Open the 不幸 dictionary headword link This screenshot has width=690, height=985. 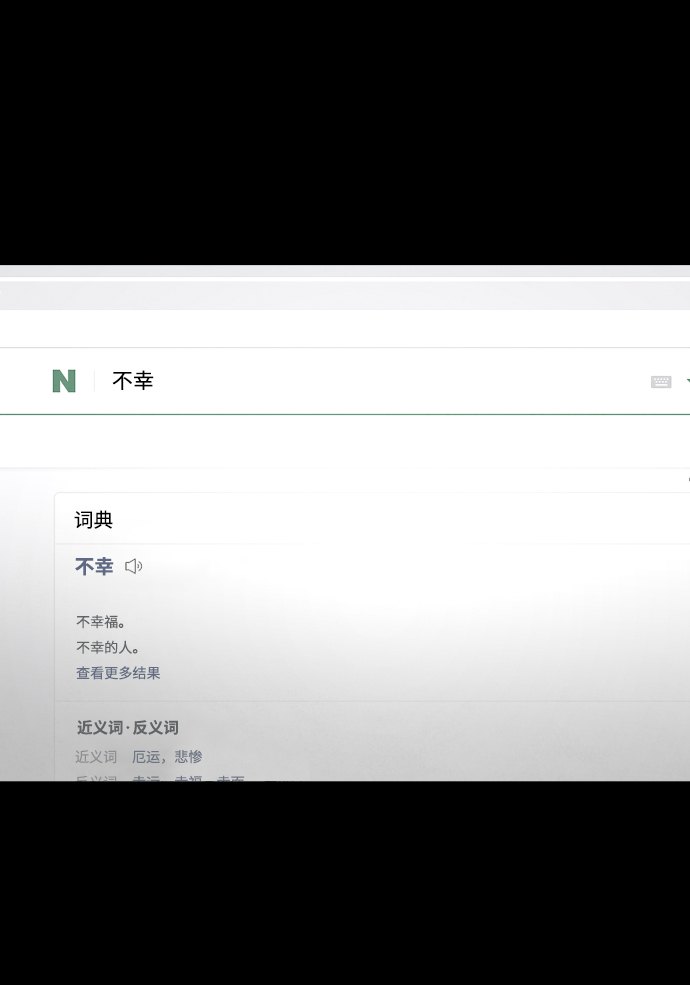pyautogui.click(x=94, y=567)
